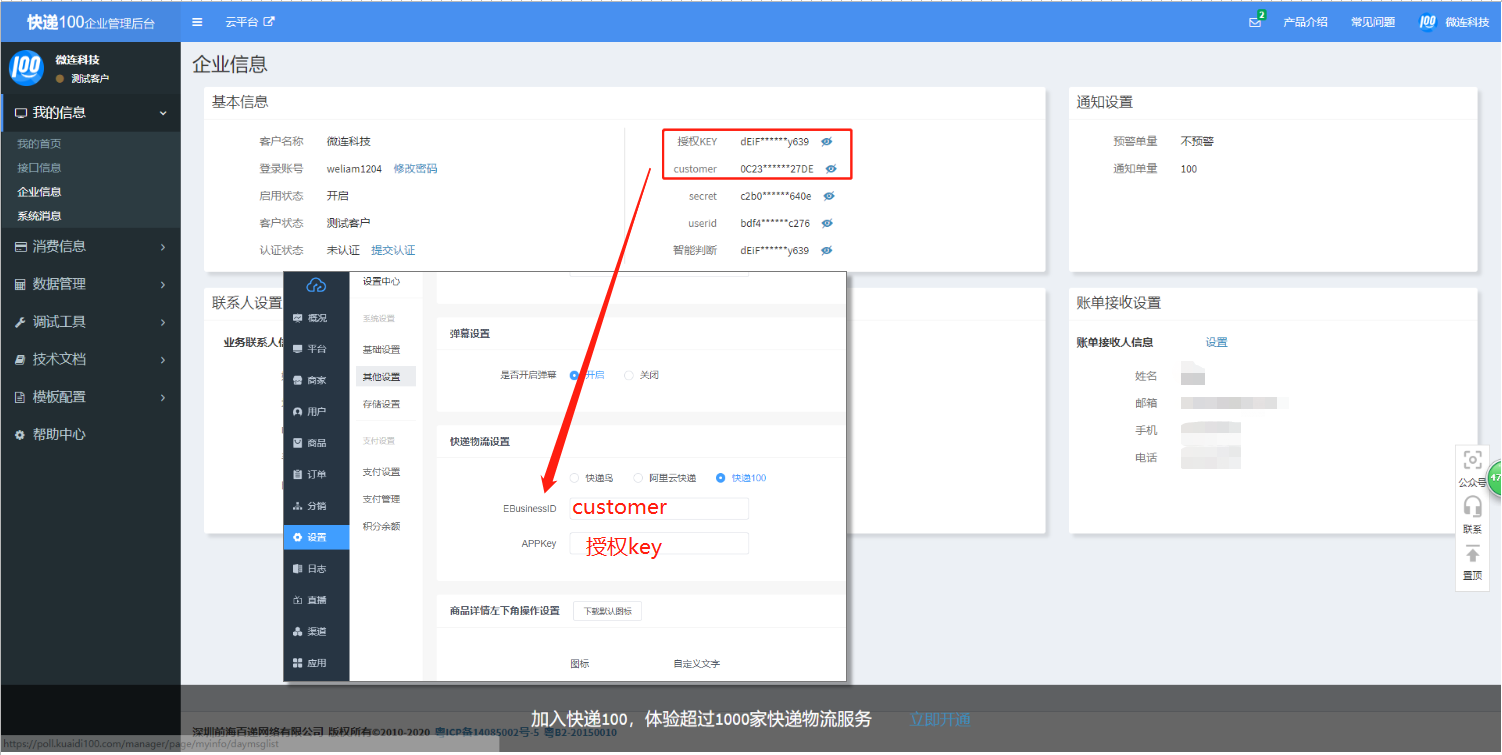Choose the 快递100 radio option
Screen dimensions: 1502x755
(x=721, y=478)
